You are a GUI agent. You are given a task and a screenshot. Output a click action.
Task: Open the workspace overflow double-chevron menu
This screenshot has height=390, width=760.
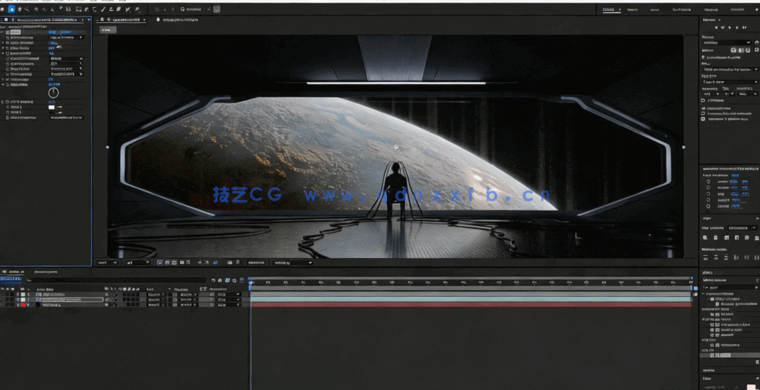(757, 9)
